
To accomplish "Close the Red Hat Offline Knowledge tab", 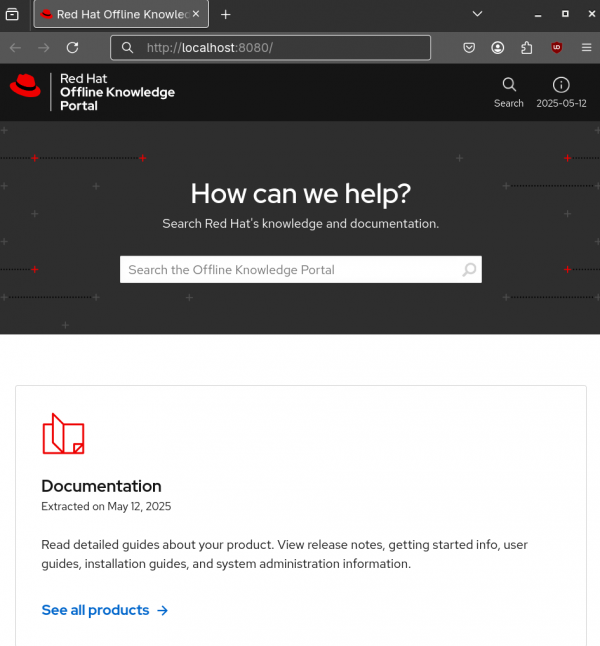I will [x=196, y=15].
